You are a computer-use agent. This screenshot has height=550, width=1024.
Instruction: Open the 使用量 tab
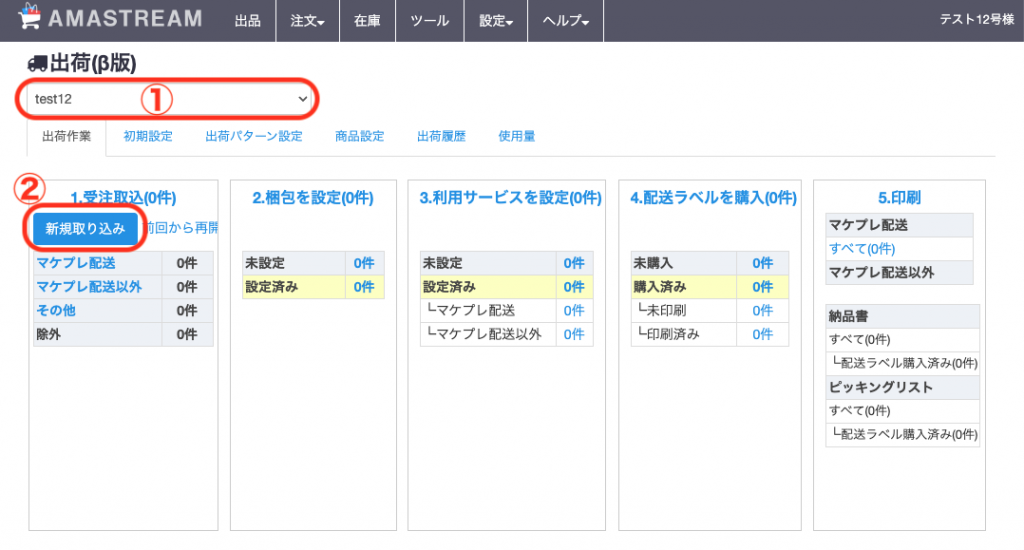[517, 137]
